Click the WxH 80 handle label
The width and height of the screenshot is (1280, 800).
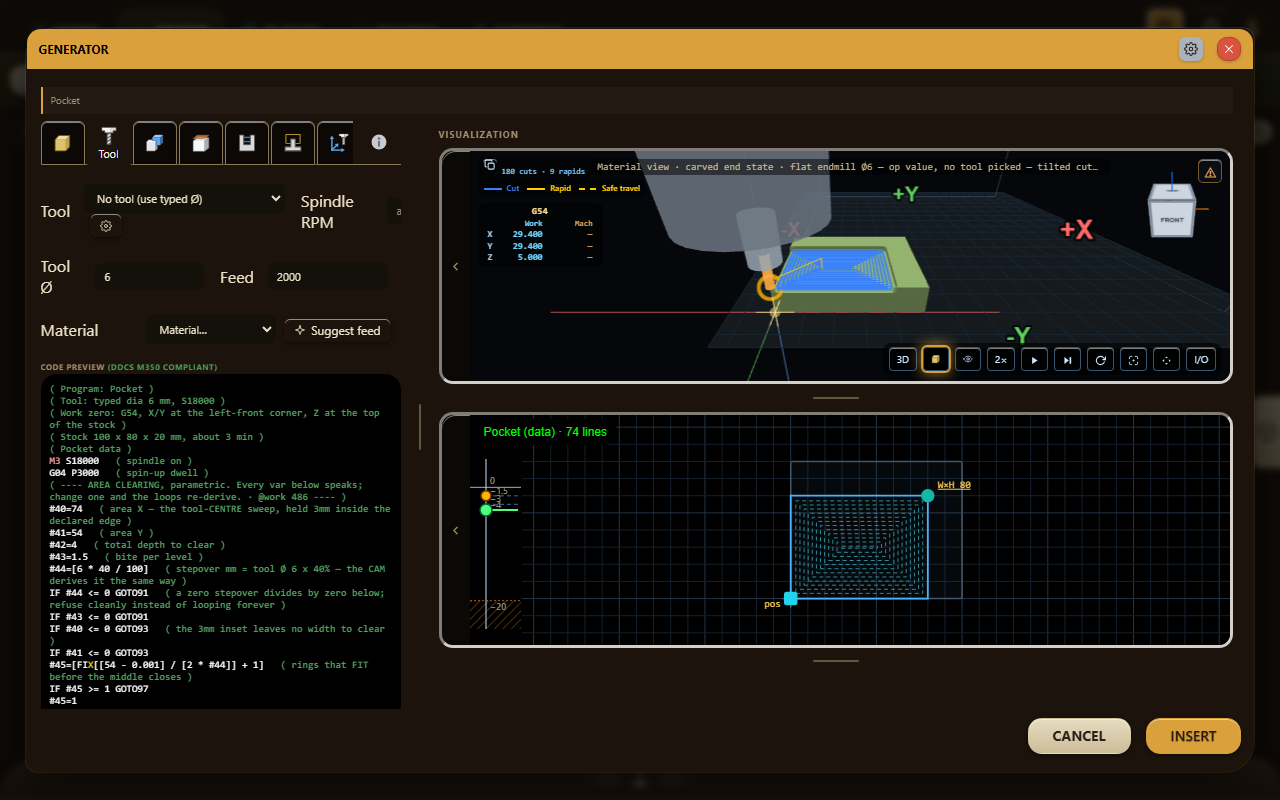tap(954, 485)
